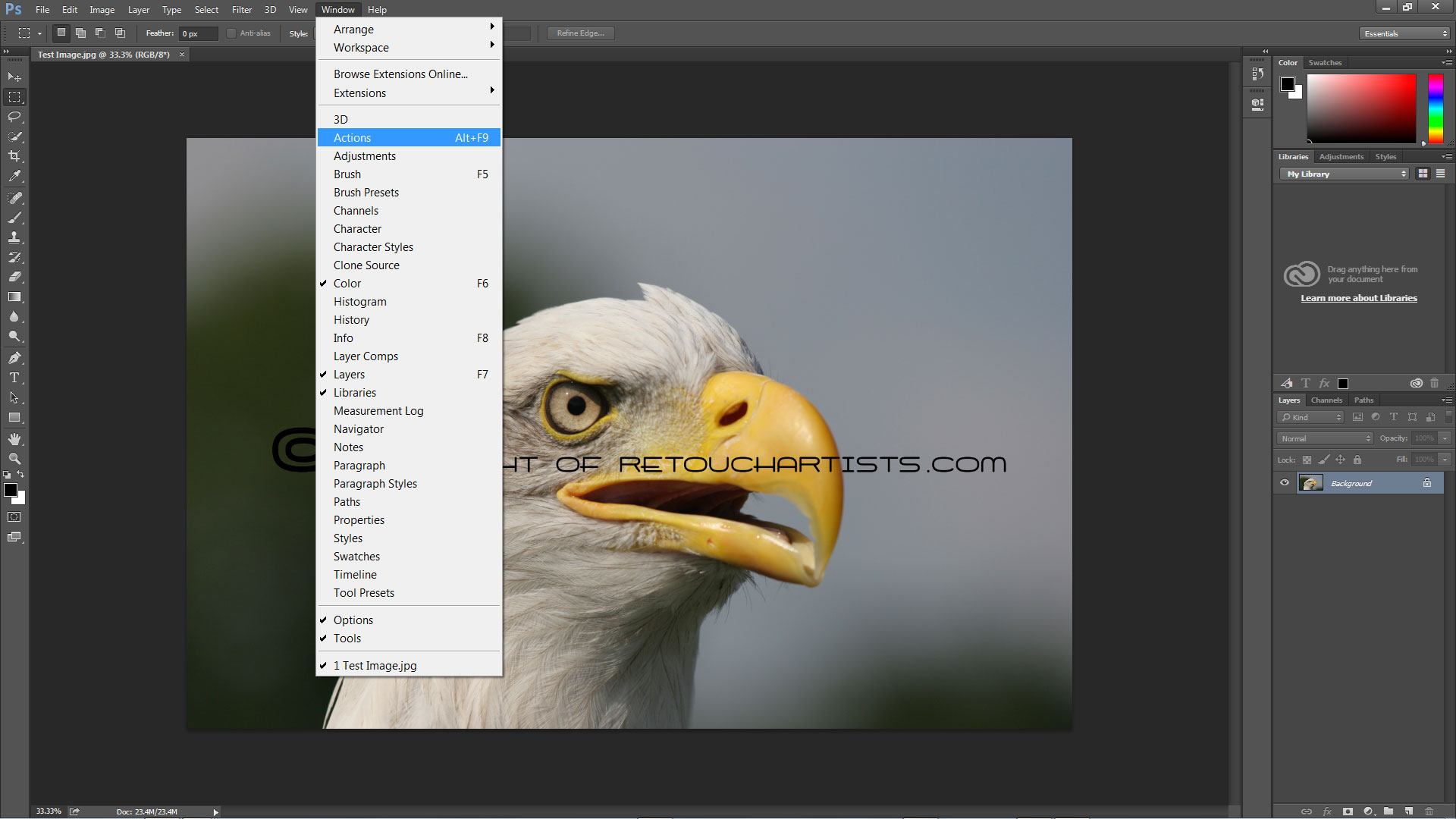Open the tool preset picker dropdown arrow

(39, 33)
